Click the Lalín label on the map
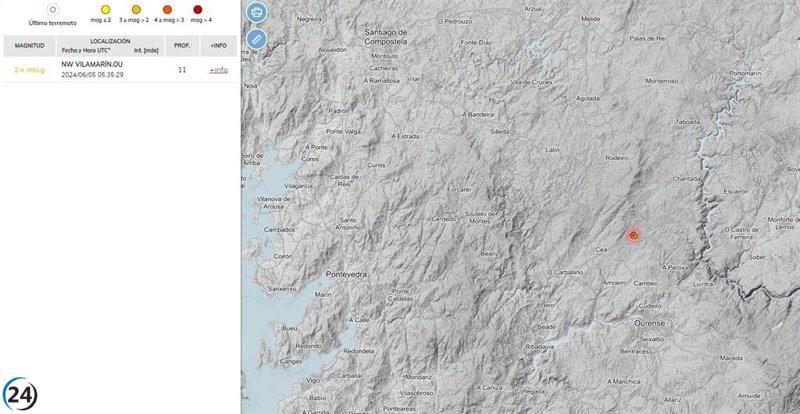The image size is (800, 414). 551,150
